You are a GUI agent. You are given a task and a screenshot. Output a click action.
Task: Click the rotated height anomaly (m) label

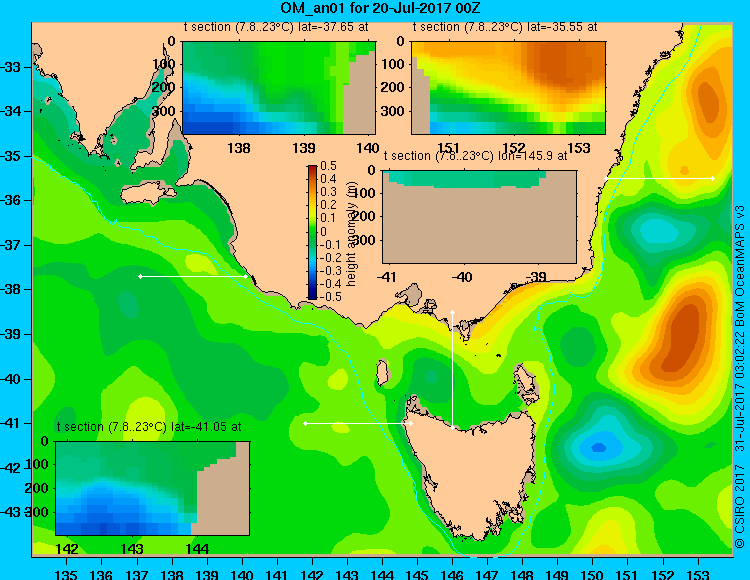[x=352, y=233]
